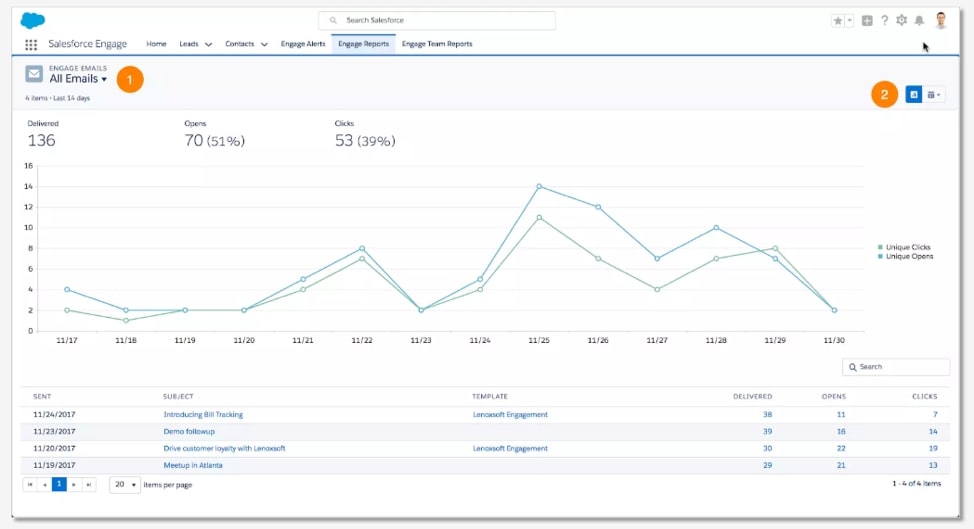
Task: Click the '1 - 4 of 4 items' text
Action: tap(916, 484)
